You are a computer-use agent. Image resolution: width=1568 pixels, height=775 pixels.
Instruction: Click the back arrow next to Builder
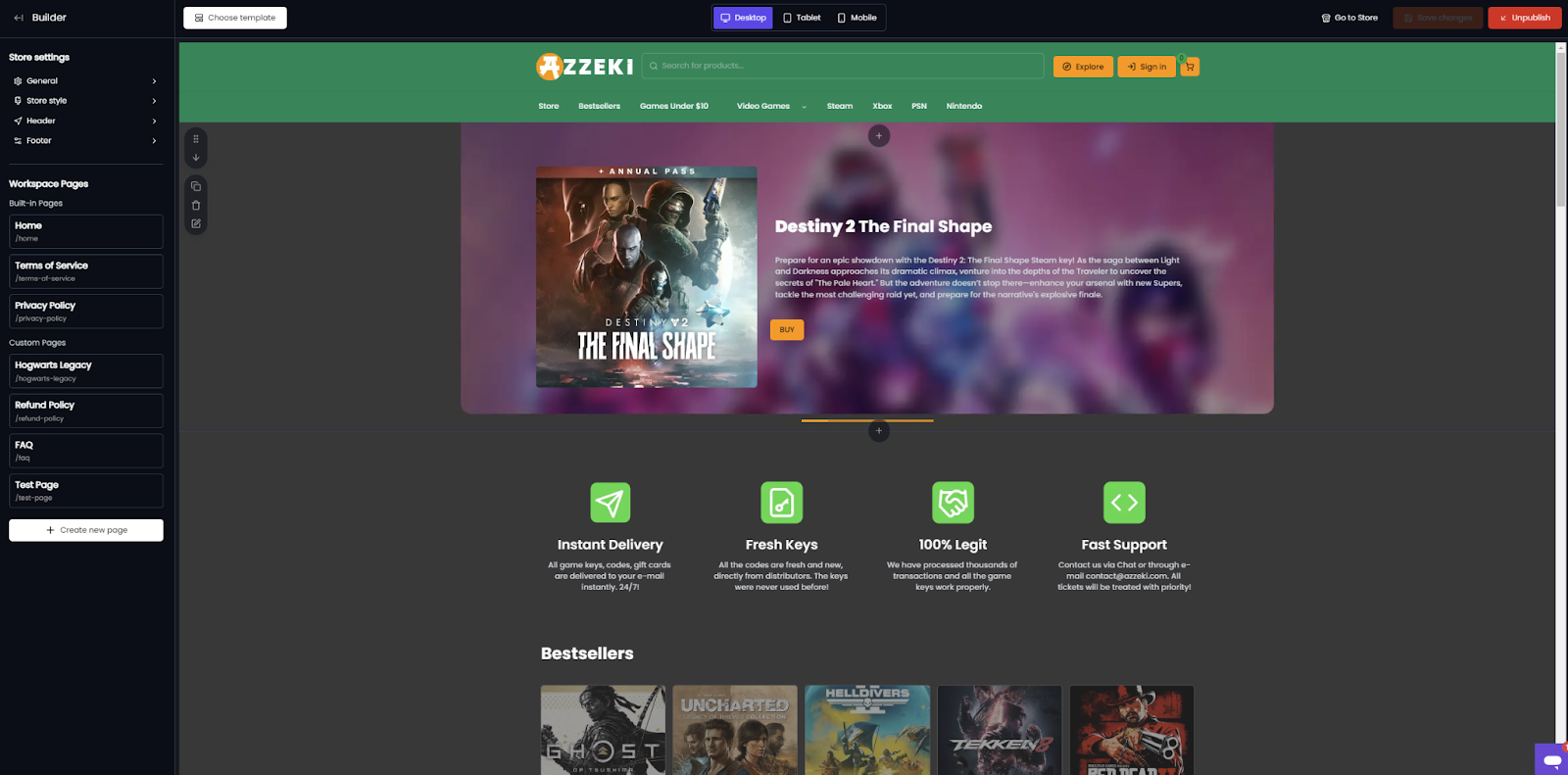tap(19, 18)
